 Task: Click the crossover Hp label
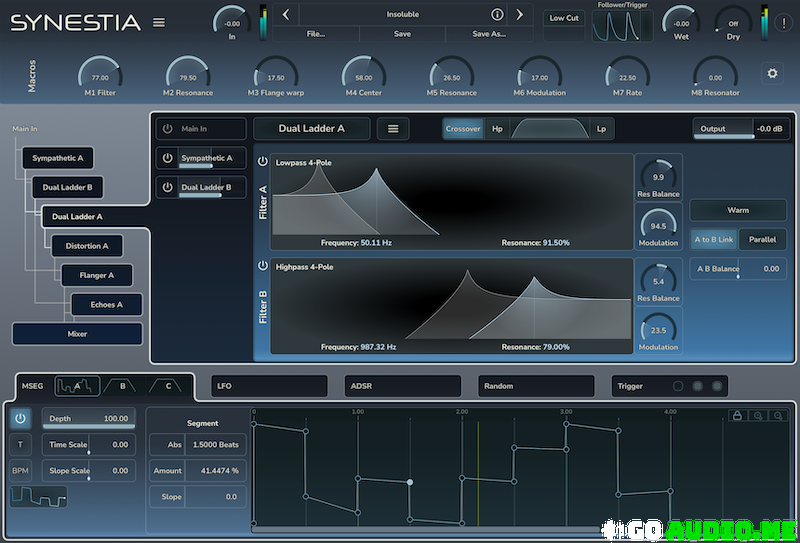coord(497,129)
